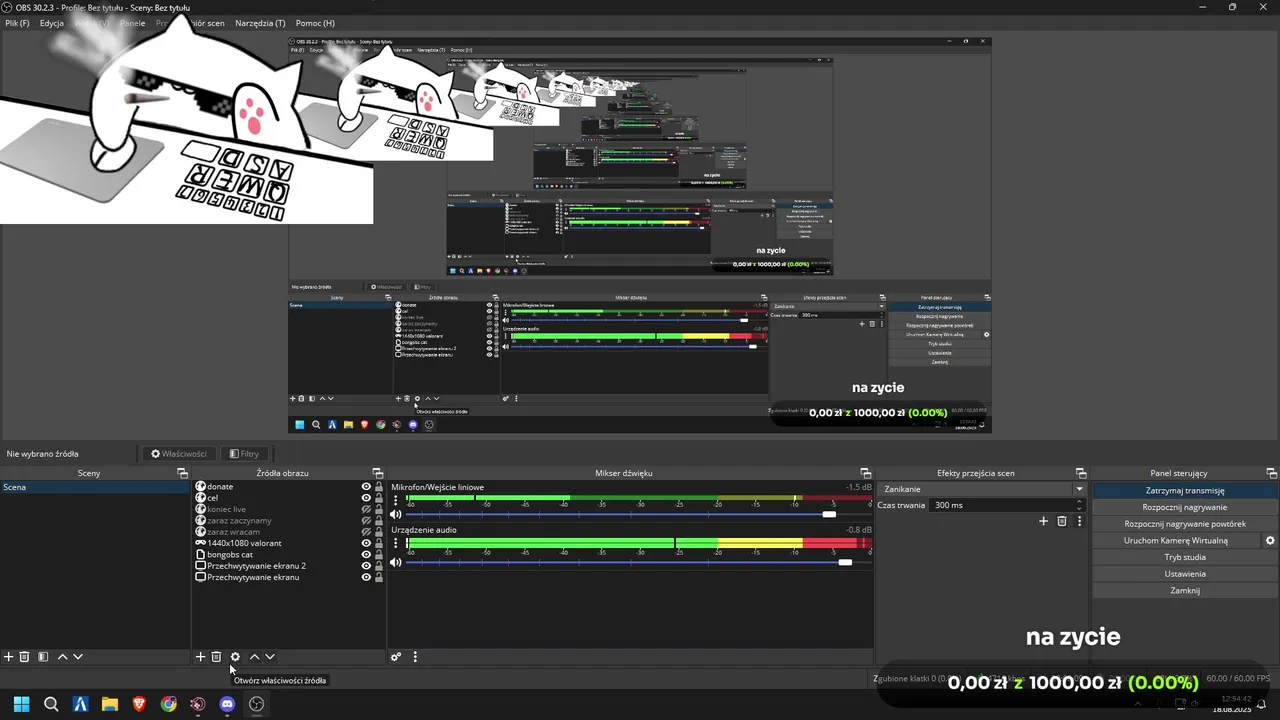Viewport: 1280px width, 720px height.
Task: Toggle lock on Przechwytywanie ekranu 2
Action: pos(379,566)
